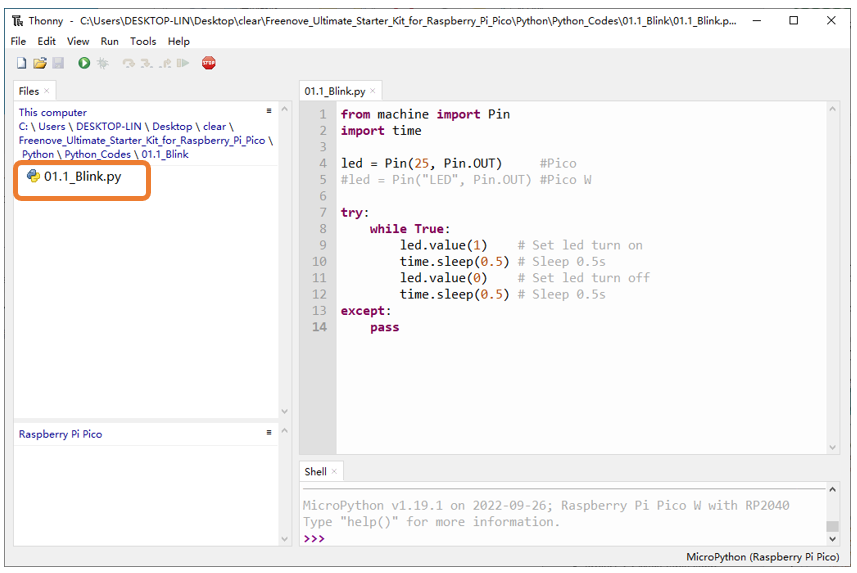Click the 'while True:' line

[x=410, y=229]
